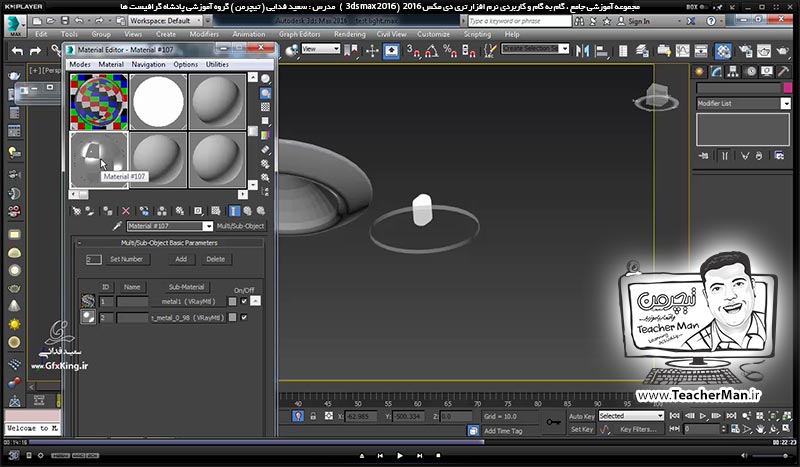
Task: Click color swatch for metal1 sub-material
Action: (x=232, y=301)
